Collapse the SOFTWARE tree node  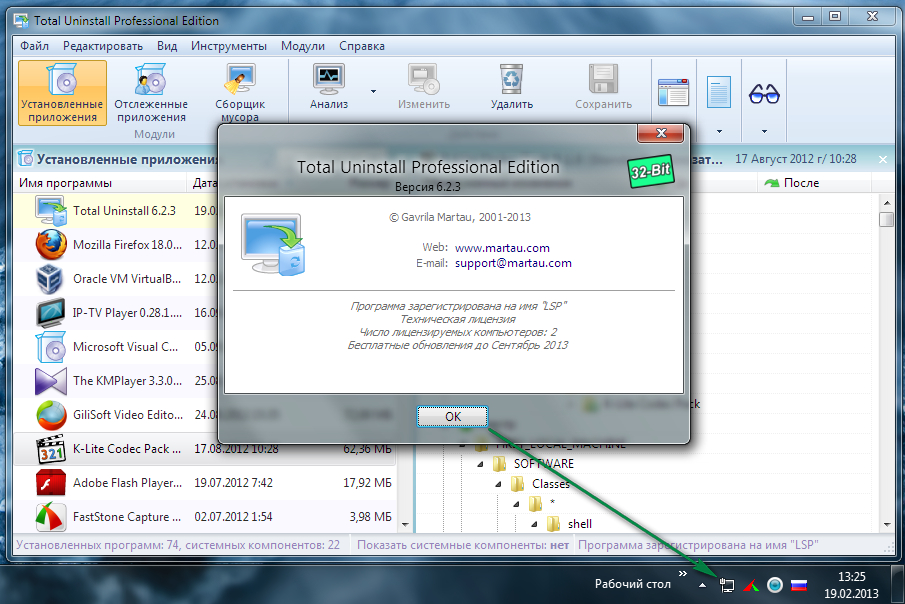click(x=480, y=464)
